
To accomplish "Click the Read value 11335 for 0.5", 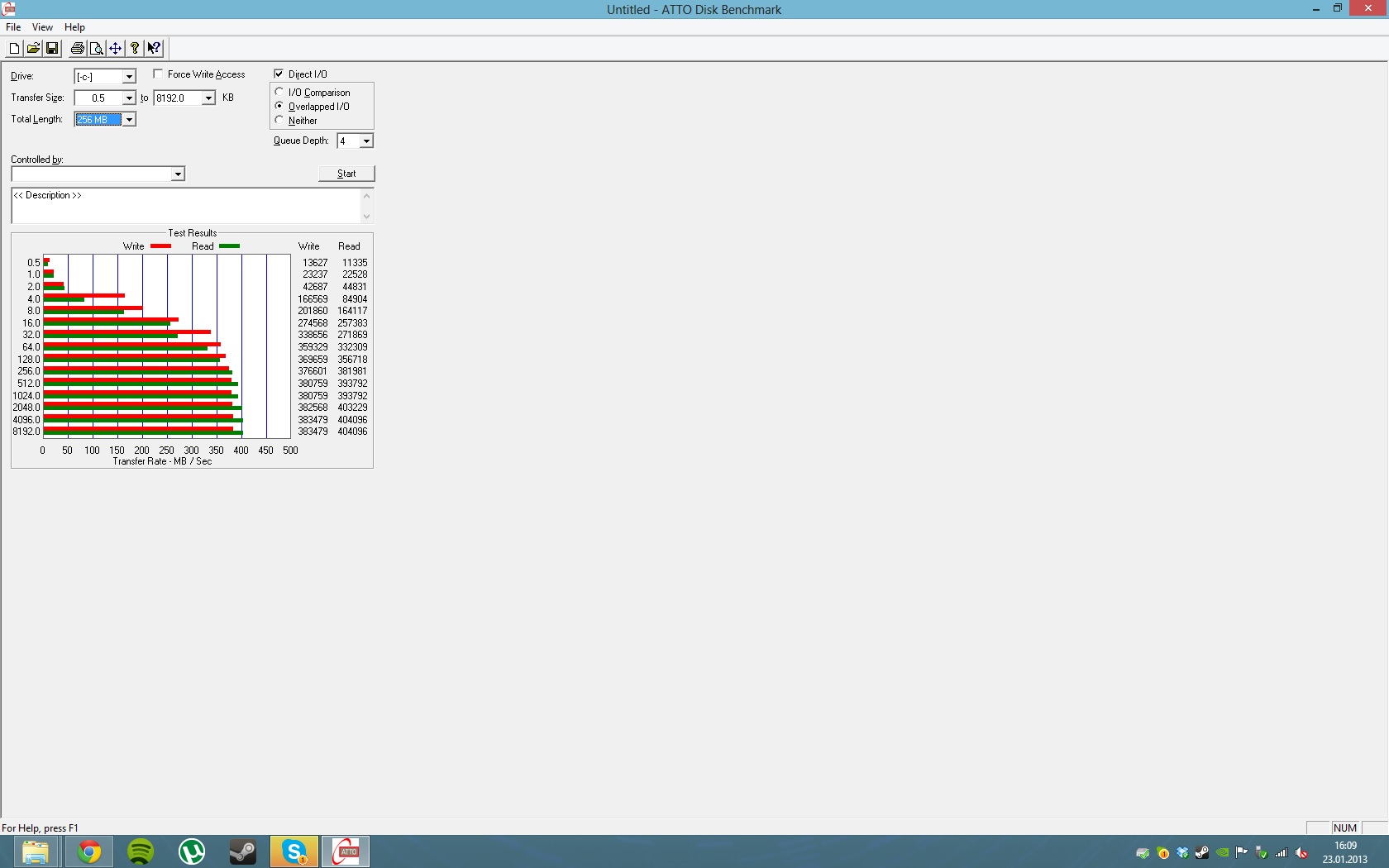I will coord(355,263).
